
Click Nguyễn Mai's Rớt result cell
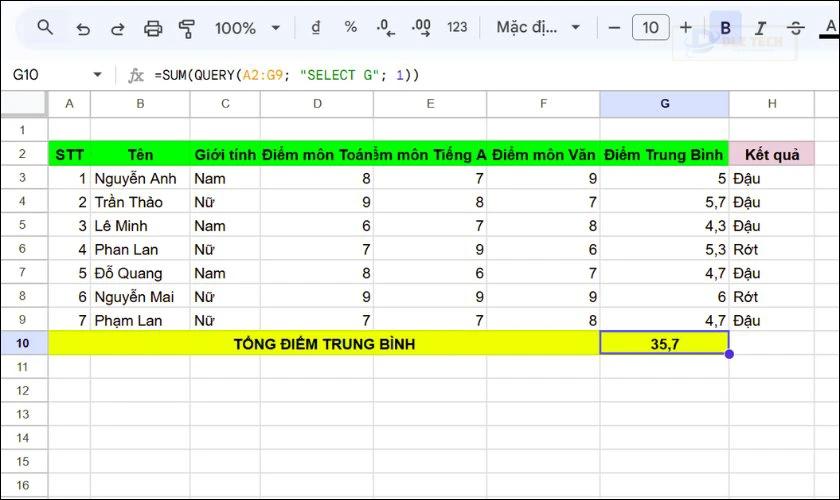[771, 296]
